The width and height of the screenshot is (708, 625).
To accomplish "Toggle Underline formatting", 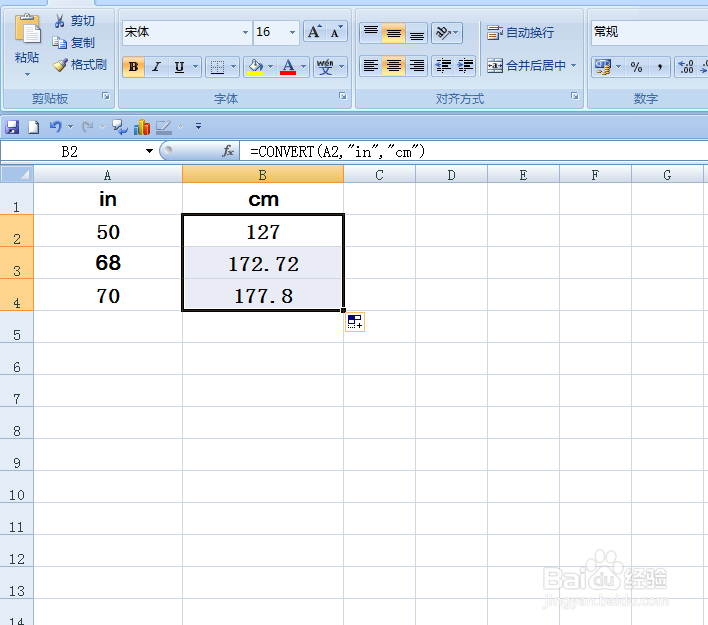I will click(x=179, y=67).
